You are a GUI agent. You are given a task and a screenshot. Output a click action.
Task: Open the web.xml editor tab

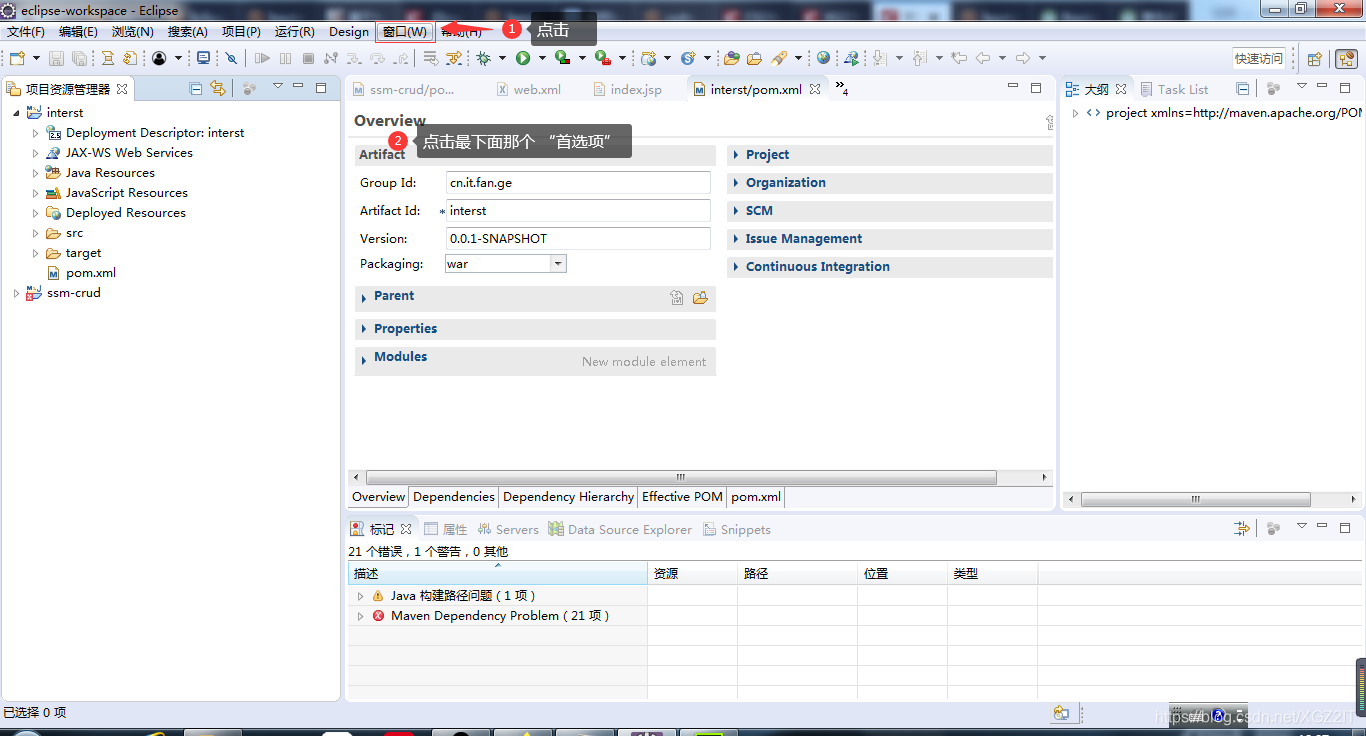pyautogui.click(x=528, y=89)
